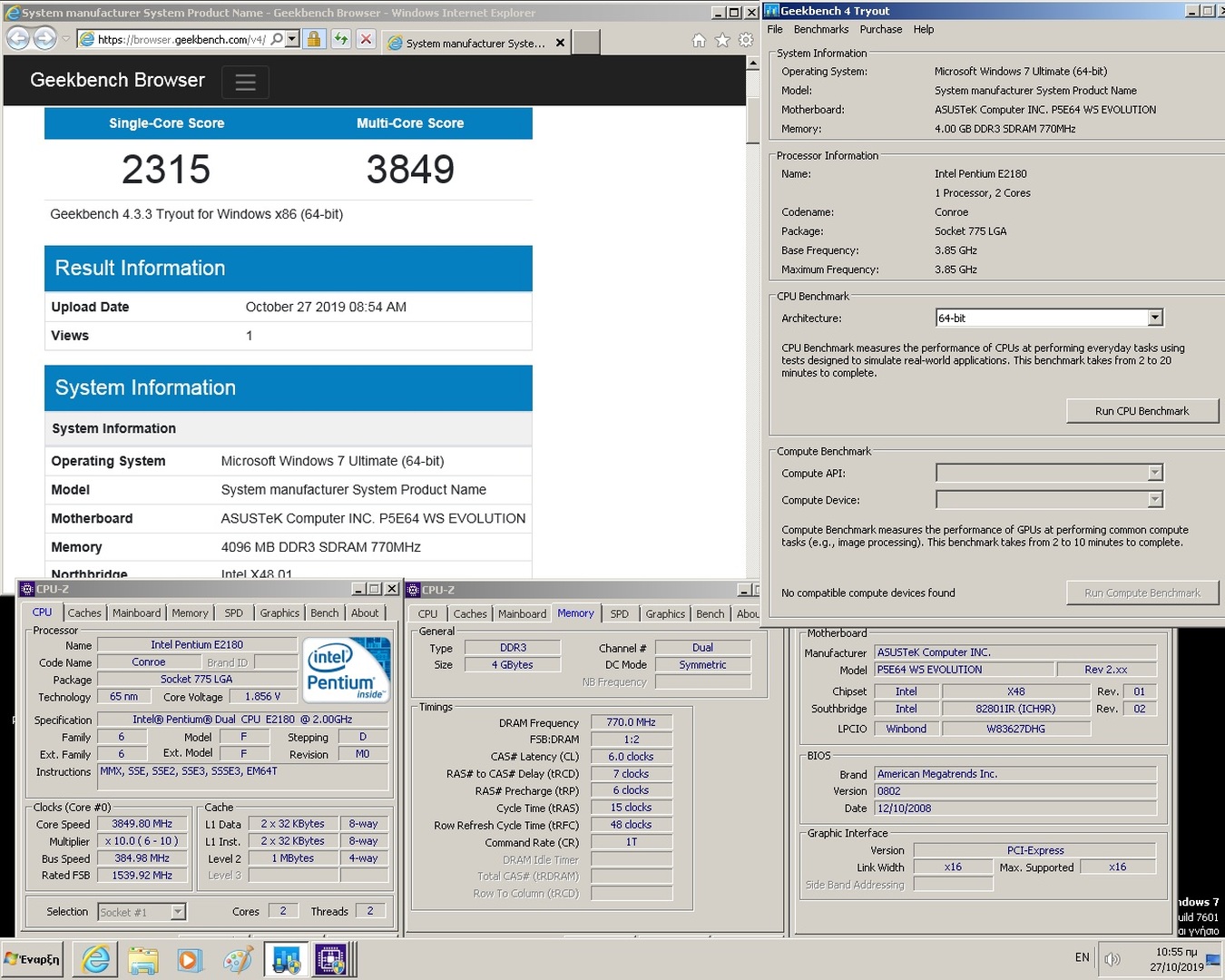This screenshot has width=1225, height=980.
Task: Click the Geekbench Browser heading link
Action: (117, 80)
